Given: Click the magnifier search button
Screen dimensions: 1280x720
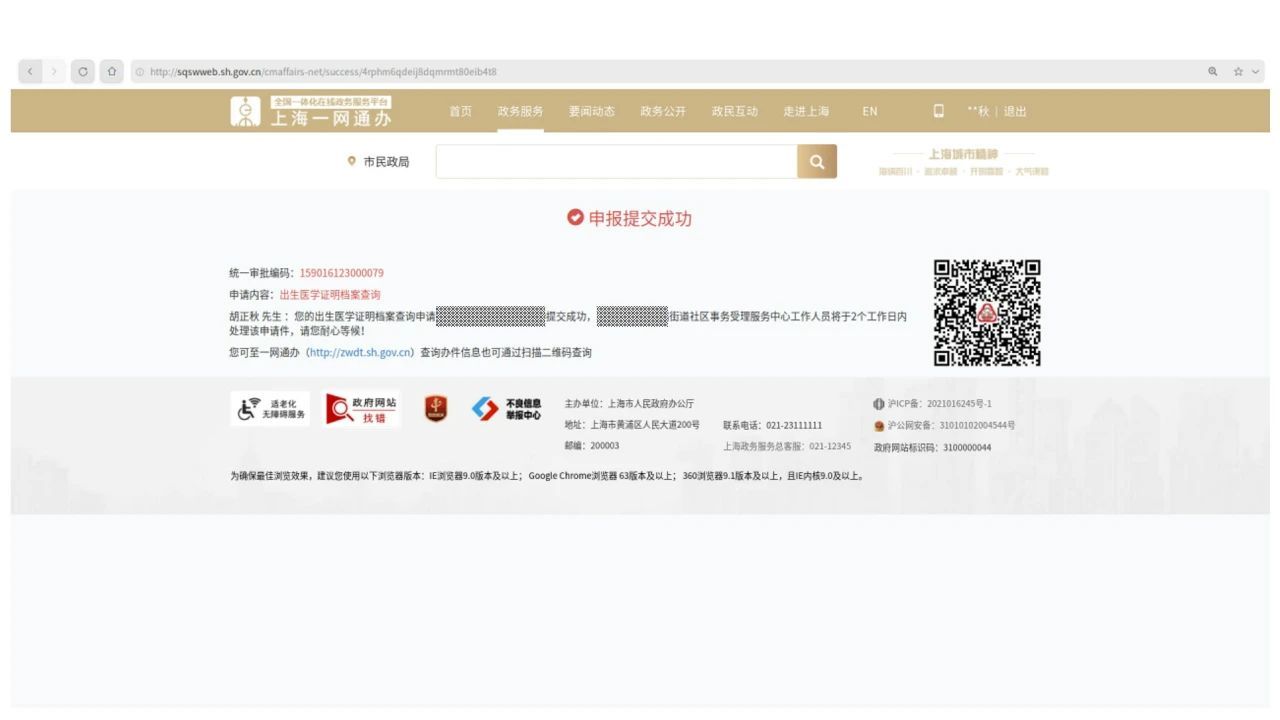Looking at the screenshot, I should (x=816, y=162).
